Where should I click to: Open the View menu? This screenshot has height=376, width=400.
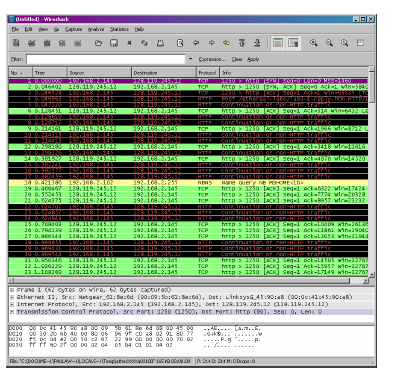(43, 29)
